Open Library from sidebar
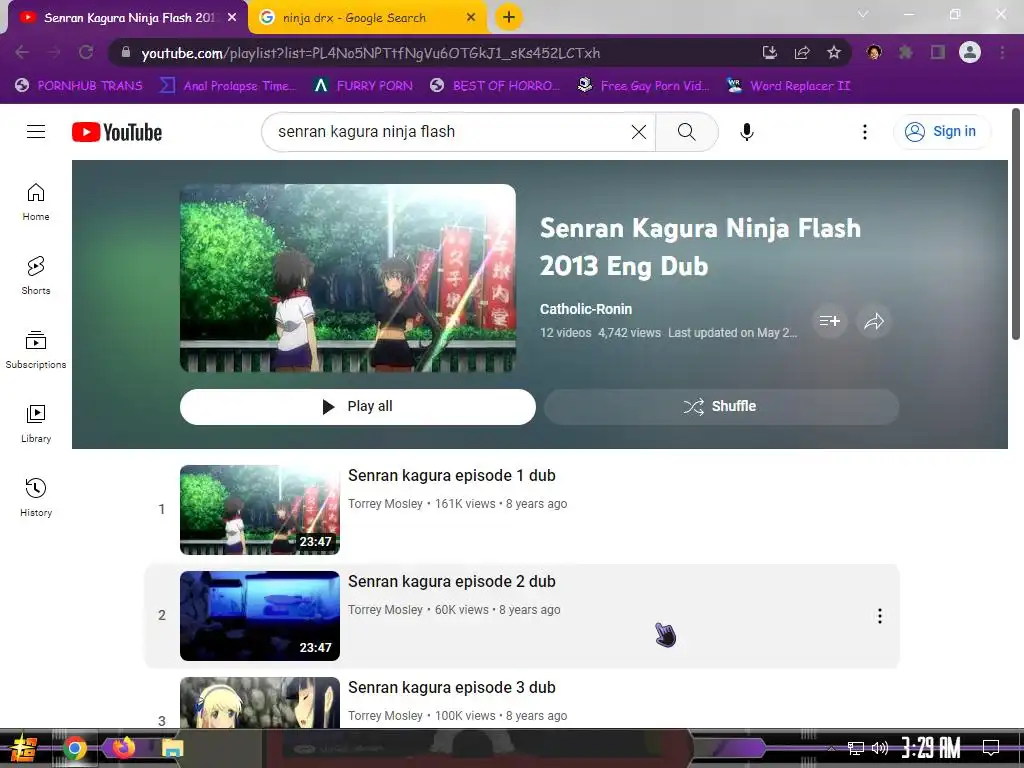Image resolution: width=1024 pixels, height=768 pixels. click(x=36, y=424)
